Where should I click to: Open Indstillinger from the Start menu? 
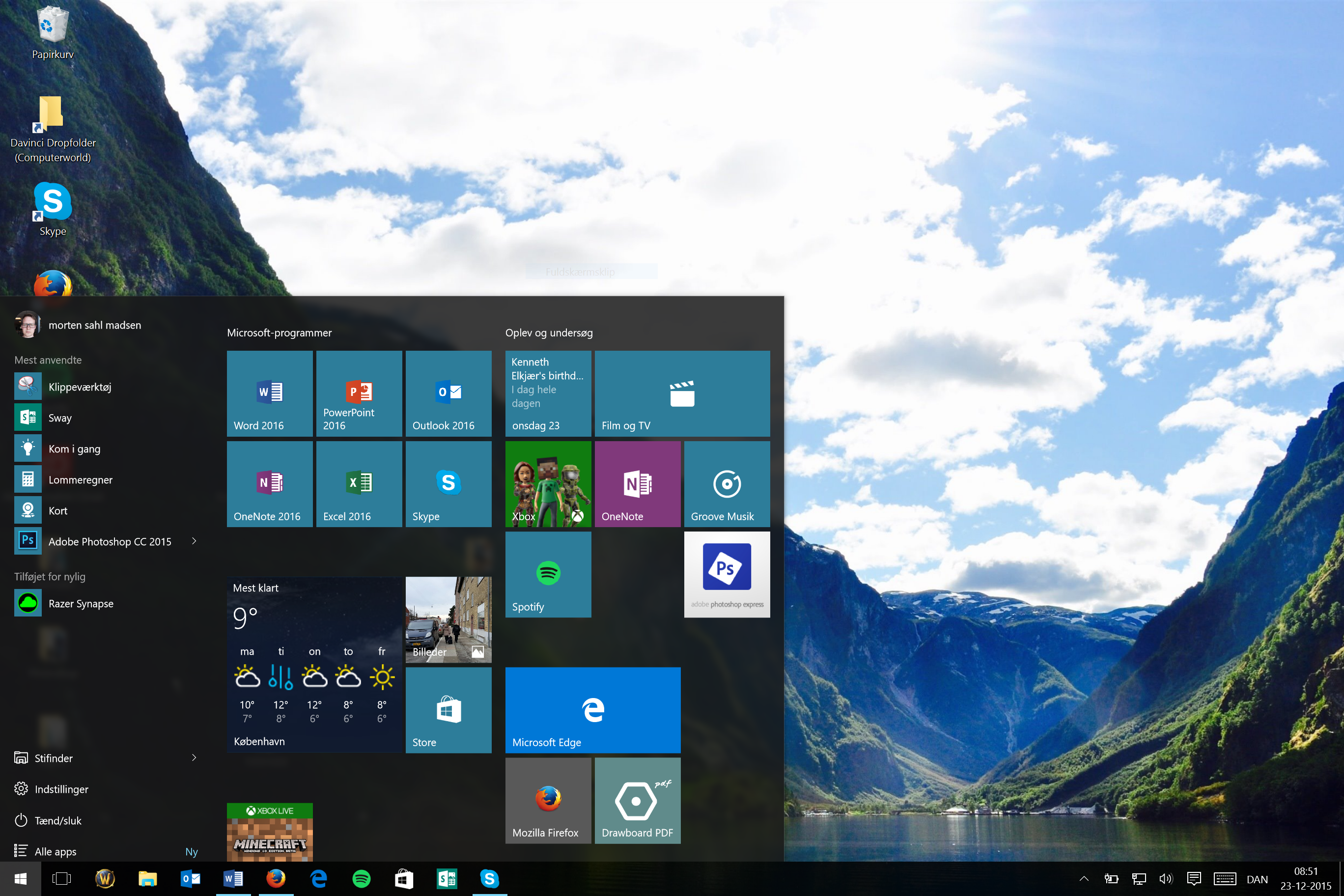61,789
